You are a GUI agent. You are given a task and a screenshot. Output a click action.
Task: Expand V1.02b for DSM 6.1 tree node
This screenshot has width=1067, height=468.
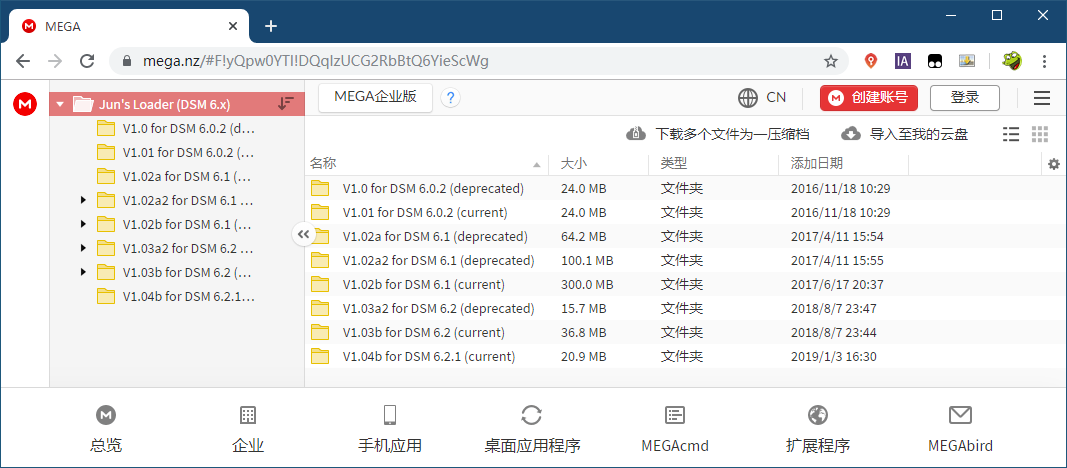(x=83, y=224)
